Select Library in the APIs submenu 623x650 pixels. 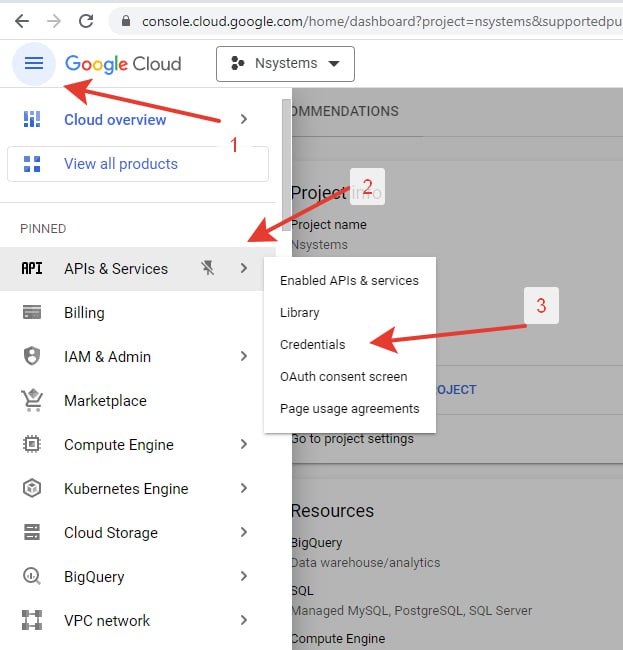coord(349,313)
